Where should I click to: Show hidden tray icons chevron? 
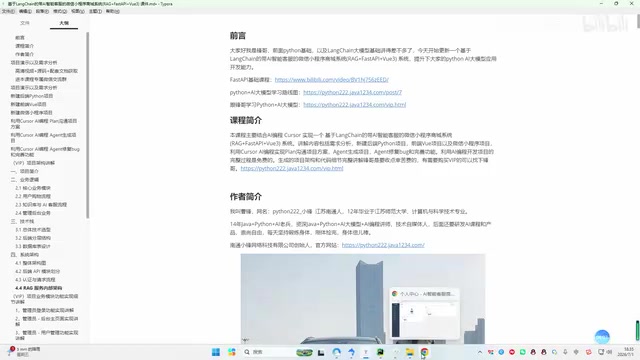pyautogui.click(x=480, y=352)
